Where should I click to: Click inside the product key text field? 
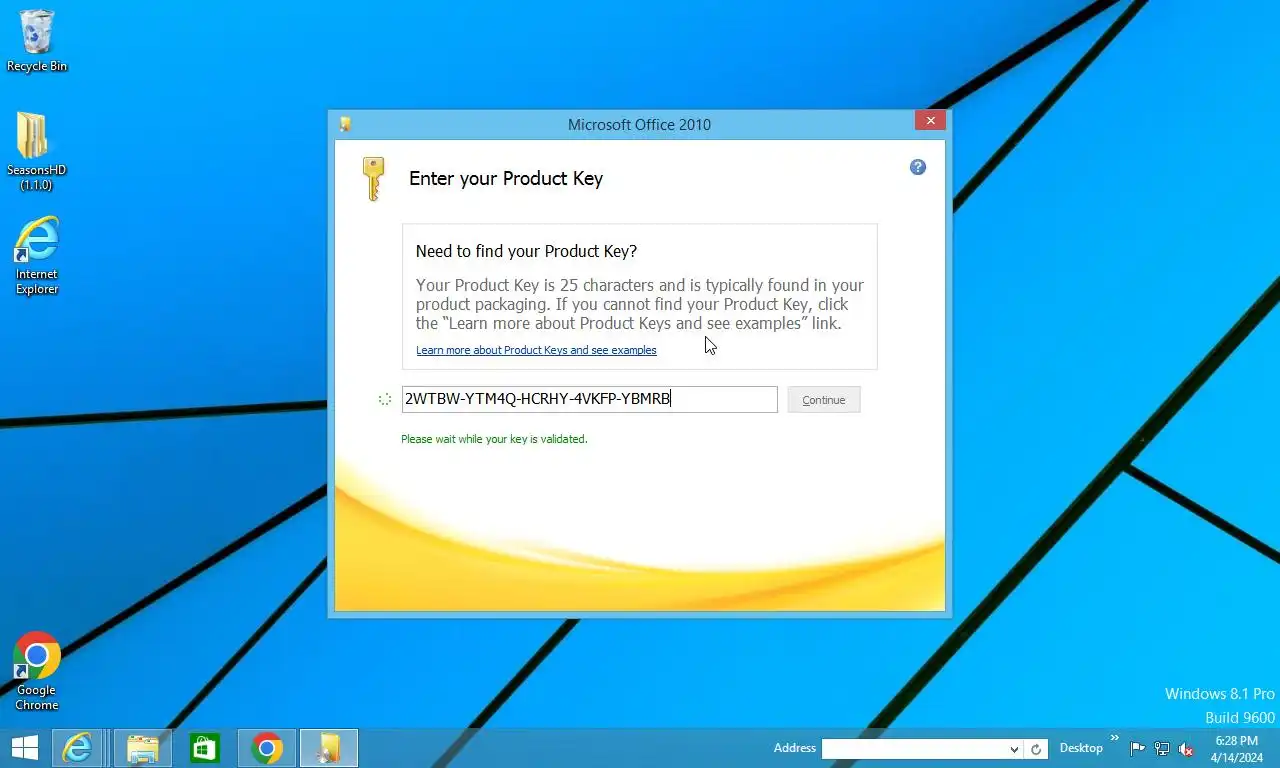pyautogui.click(x=589, y=399)
